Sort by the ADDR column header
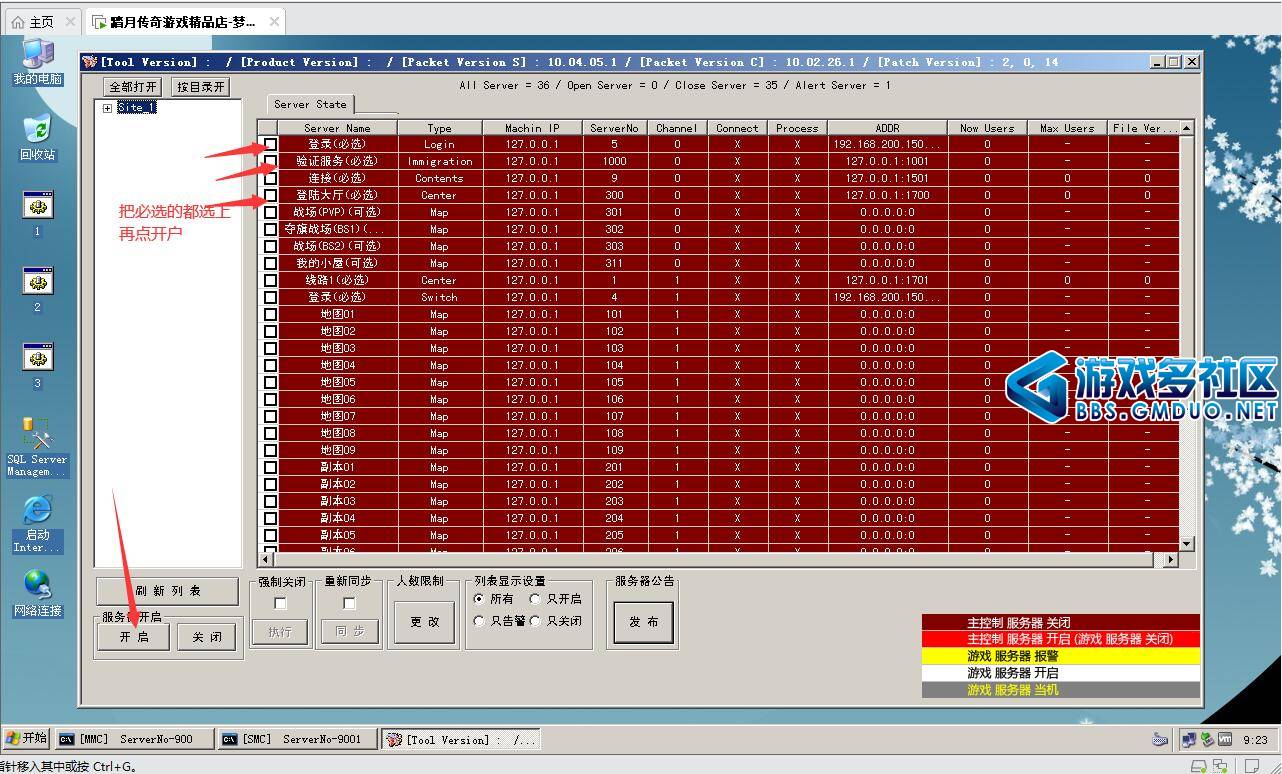 click(887, 128)
